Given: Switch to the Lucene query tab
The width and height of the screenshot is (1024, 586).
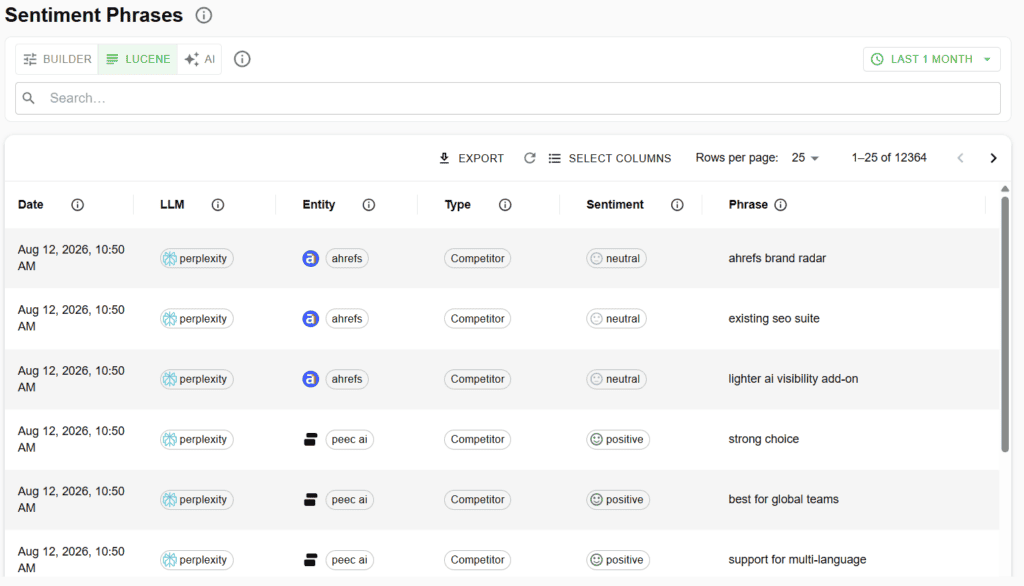Looking at the screenshot, I should point(138,59).
